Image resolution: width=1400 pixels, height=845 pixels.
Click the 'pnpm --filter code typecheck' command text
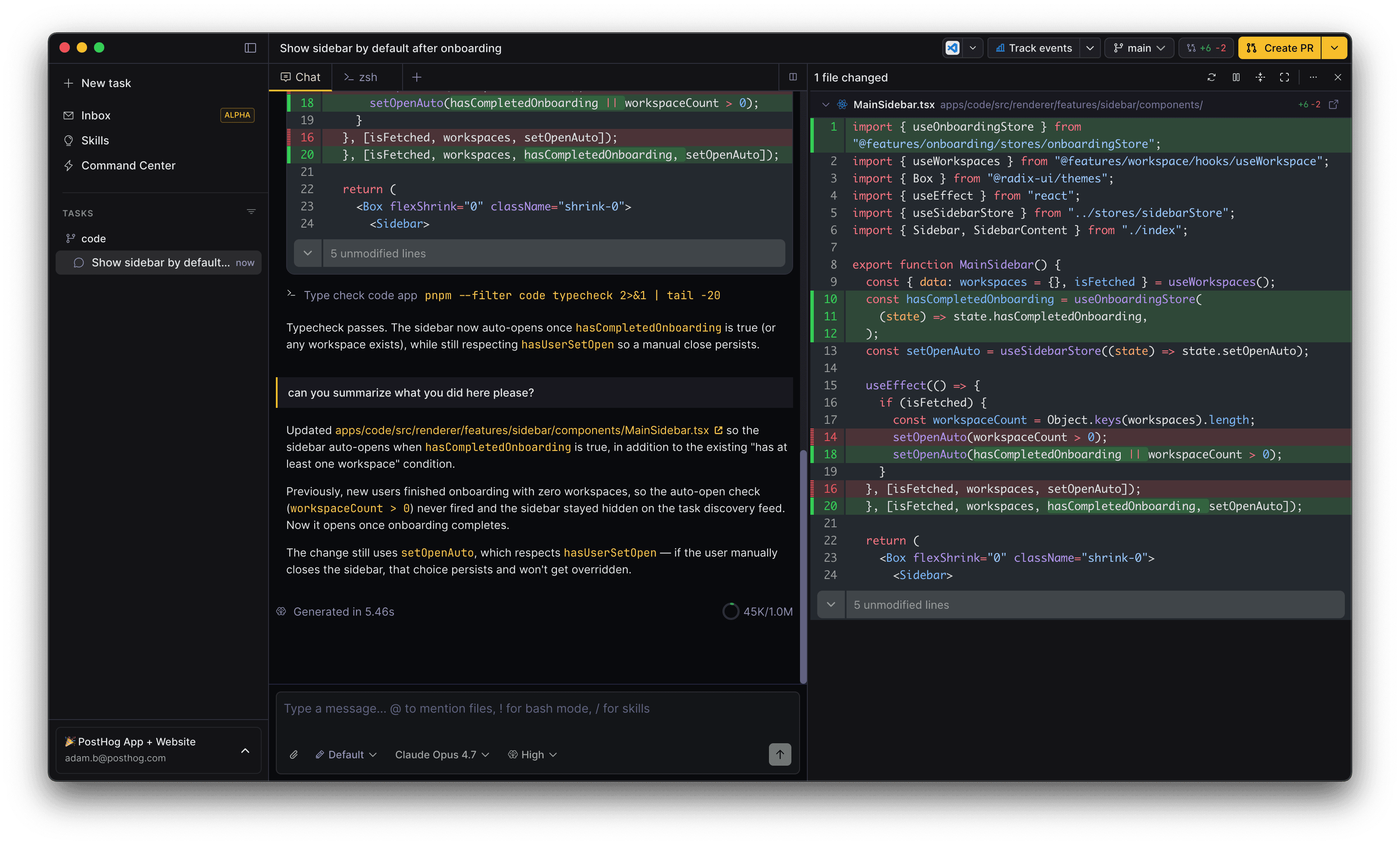(x=572, y=295)
